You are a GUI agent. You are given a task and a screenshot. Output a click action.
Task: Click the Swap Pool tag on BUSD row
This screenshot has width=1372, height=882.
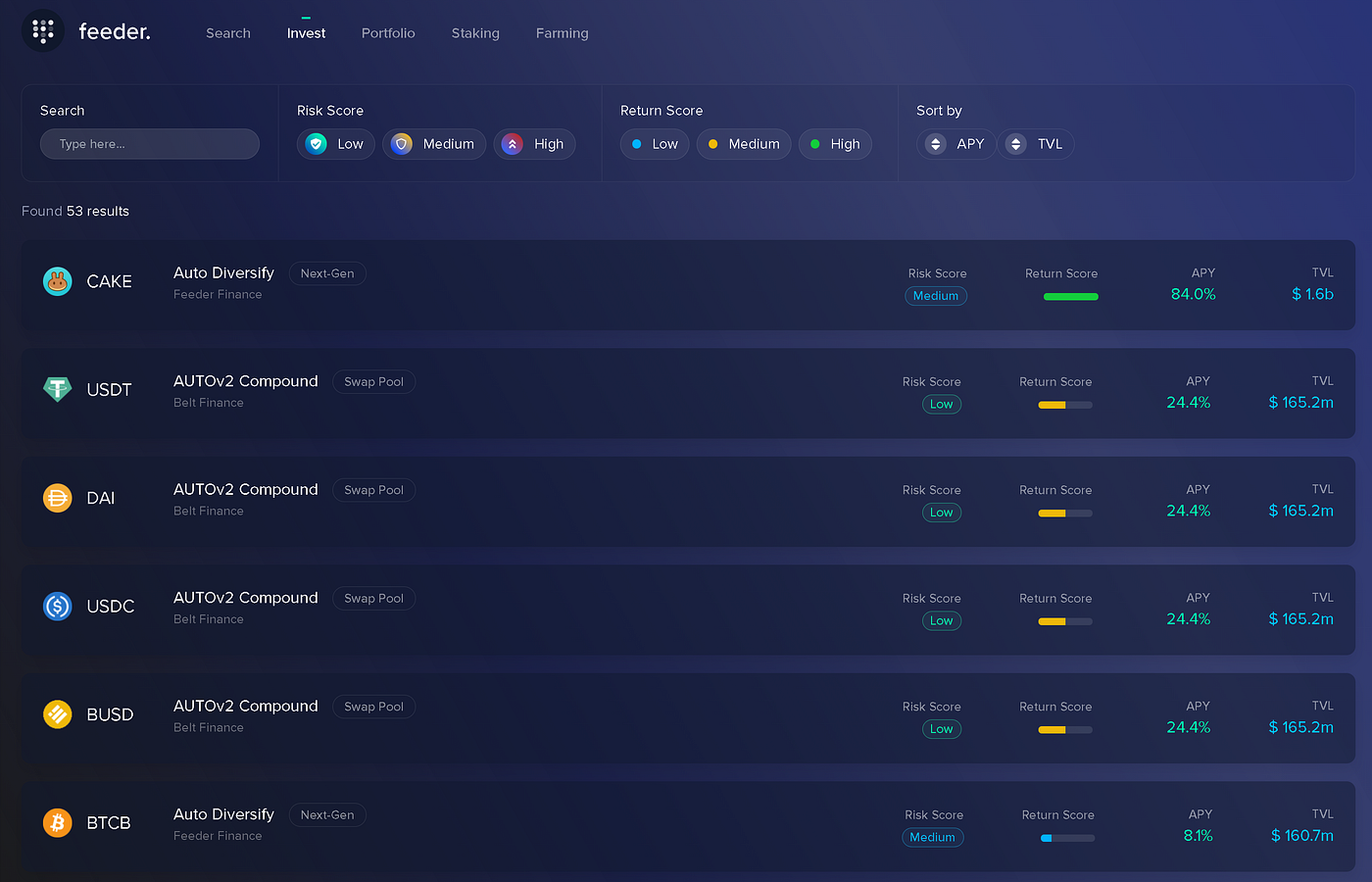point(373,707)
